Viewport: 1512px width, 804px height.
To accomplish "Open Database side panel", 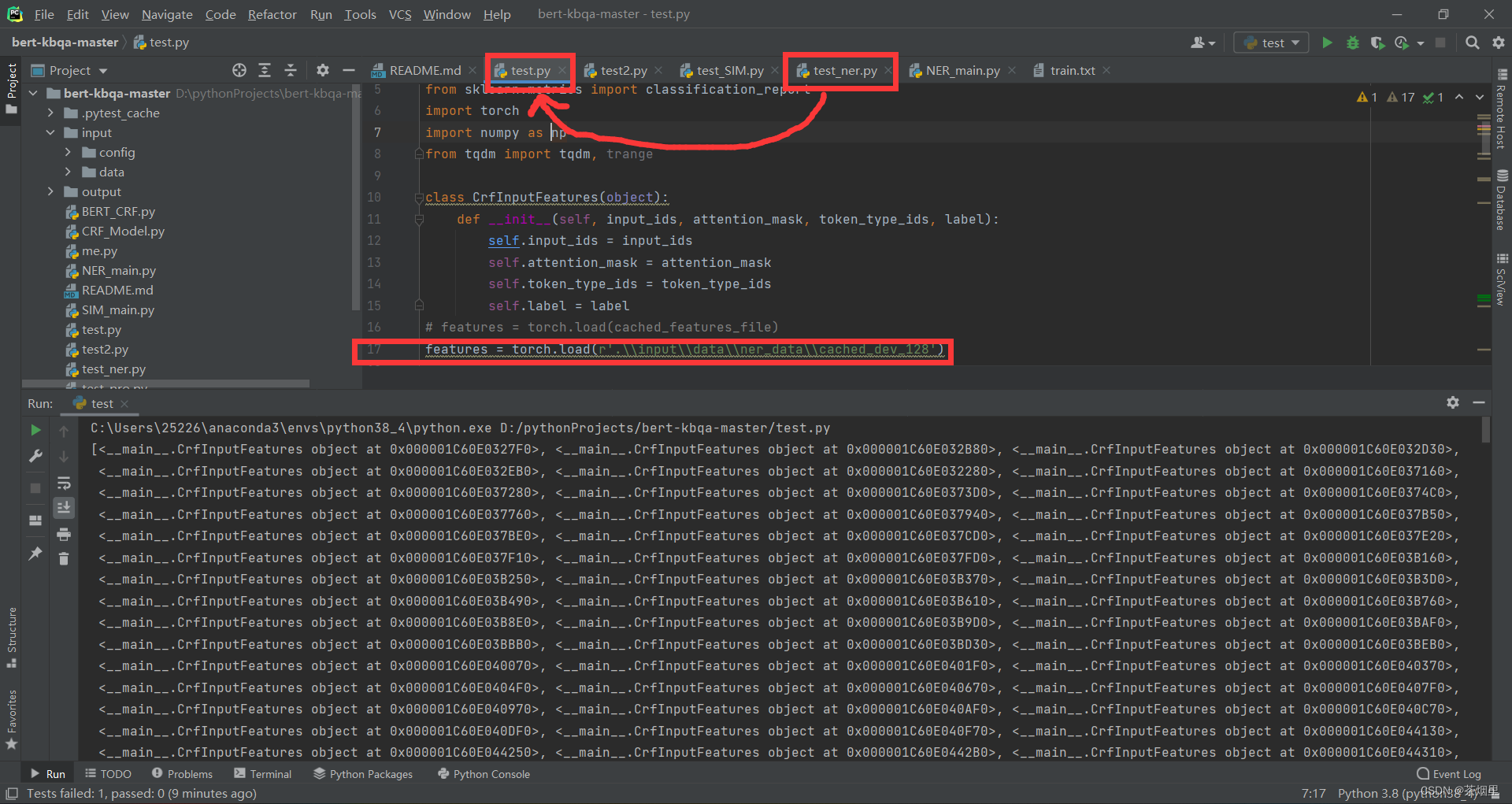I will click(x=1502, y=200).
